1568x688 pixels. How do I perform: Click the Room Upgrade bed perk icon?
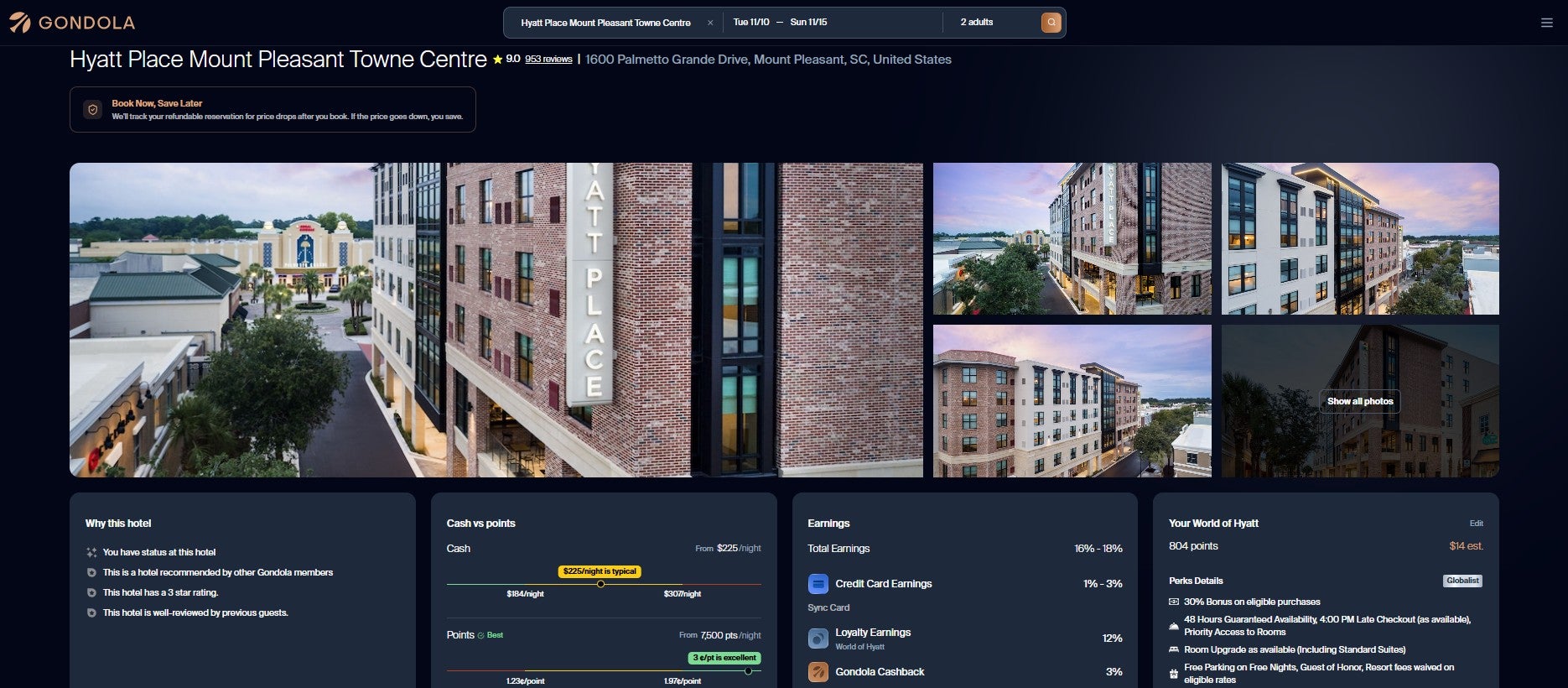[x=1174, y=649]
